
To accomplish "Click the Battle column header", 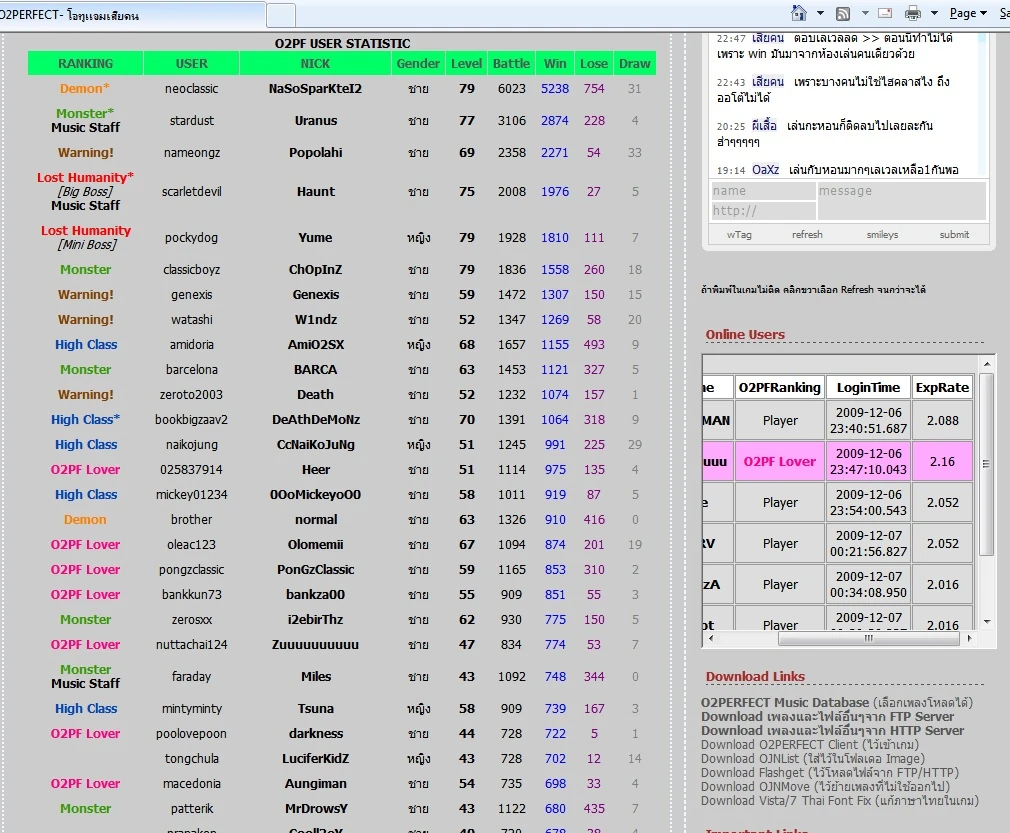I will pos(511,63).
